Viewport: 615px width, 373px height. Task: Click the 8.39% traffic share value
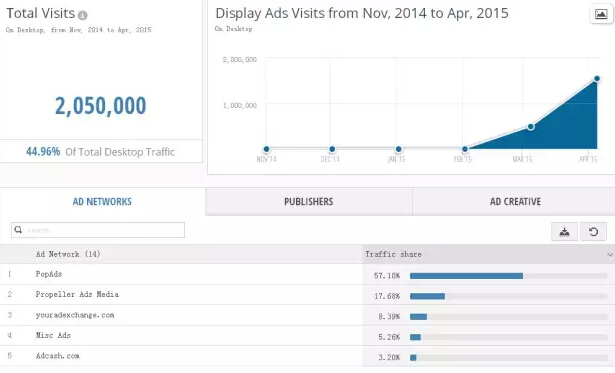(389, 317)
